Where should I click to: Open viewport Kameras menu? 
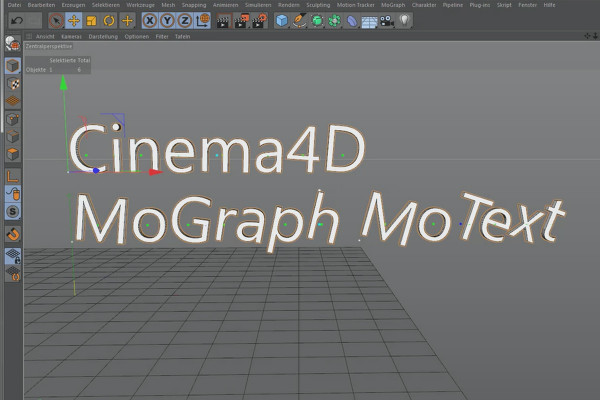coord(71,37)
